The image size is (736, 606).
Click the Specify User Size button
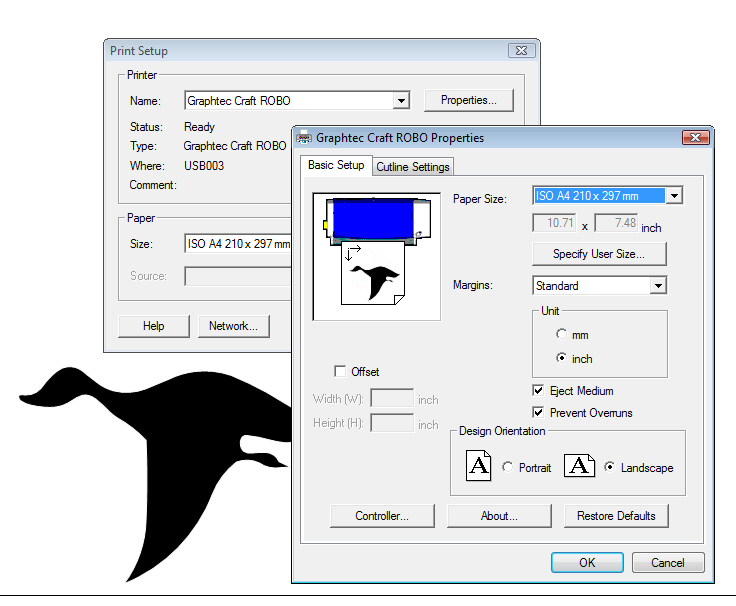click(x=599, y=254)
